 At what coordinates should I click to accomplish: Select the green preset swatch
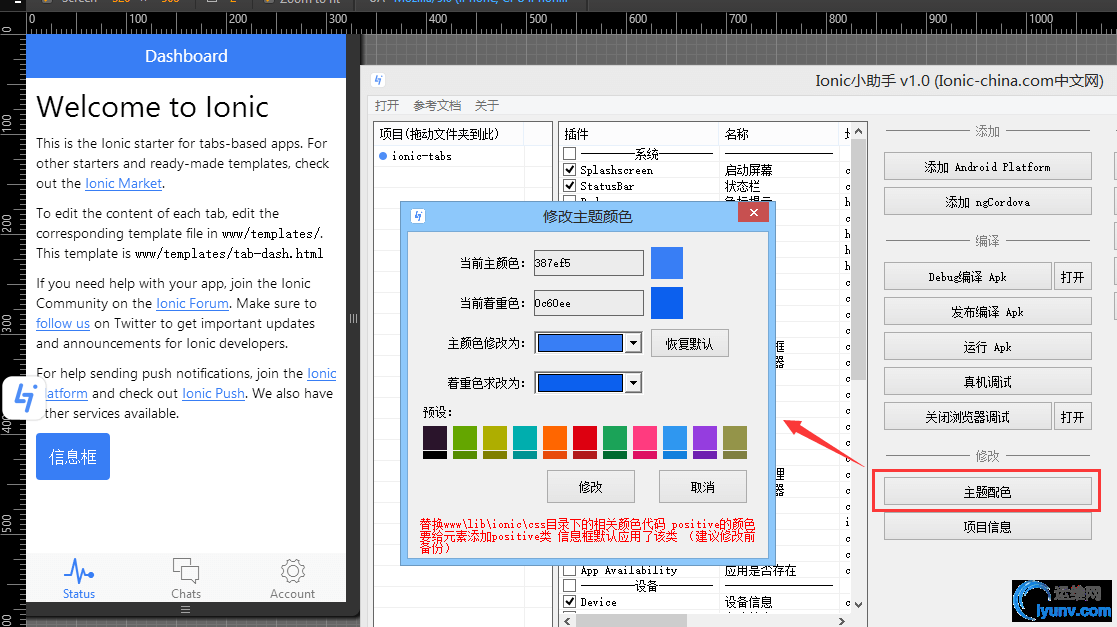point(464,442)
